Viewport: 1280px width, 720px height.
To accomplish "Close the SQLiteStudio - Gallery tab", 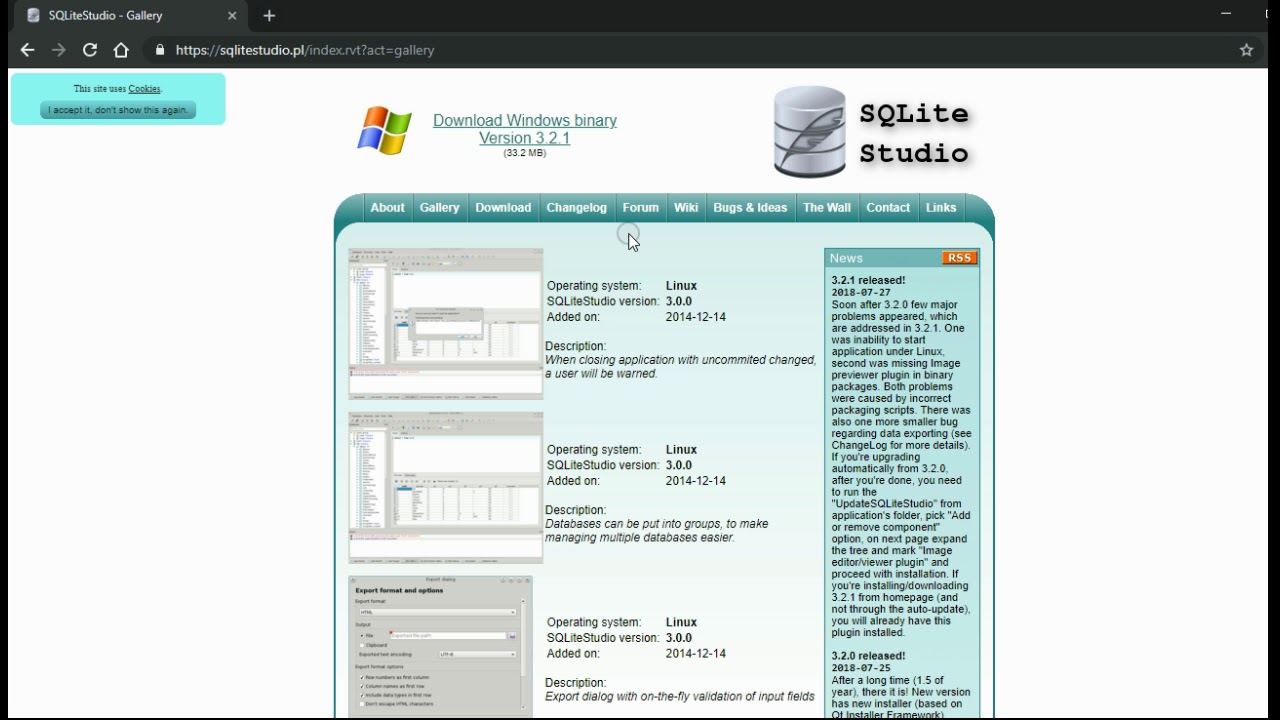I will coord(232,16).
